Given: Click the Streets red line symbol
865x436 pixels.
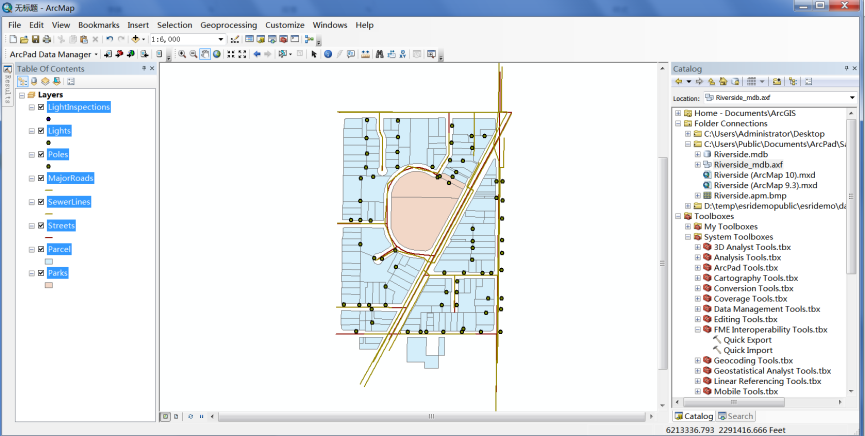Looking at the screenshot, I should pos(49,237).
